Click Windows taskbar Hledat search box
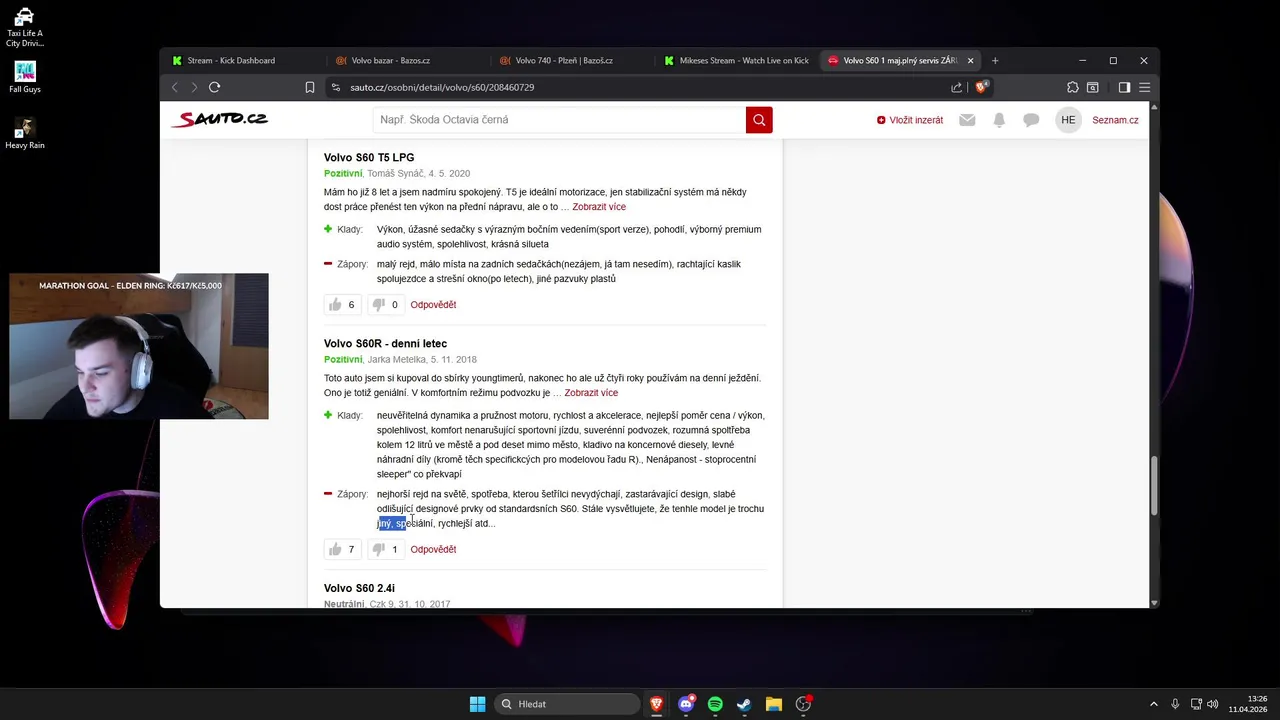This screenshot has width=1280, height=720. click(x=568, y=704)
